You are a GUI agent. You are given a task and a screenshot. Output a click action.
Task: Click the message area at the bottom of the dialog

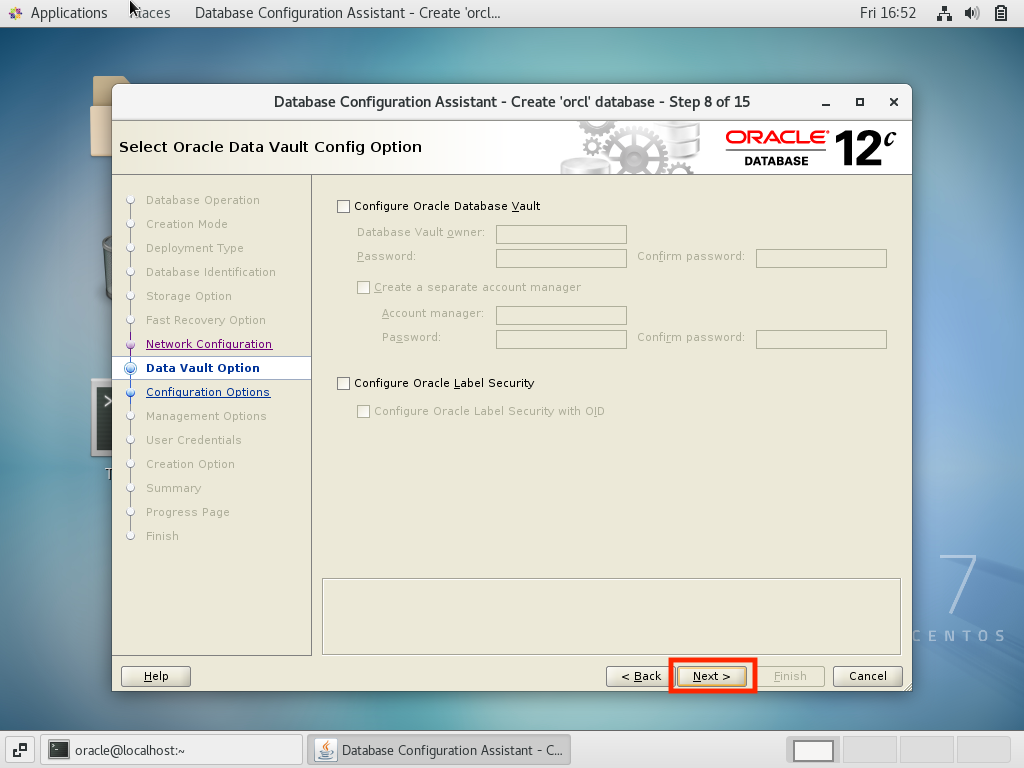click(611, 616)
